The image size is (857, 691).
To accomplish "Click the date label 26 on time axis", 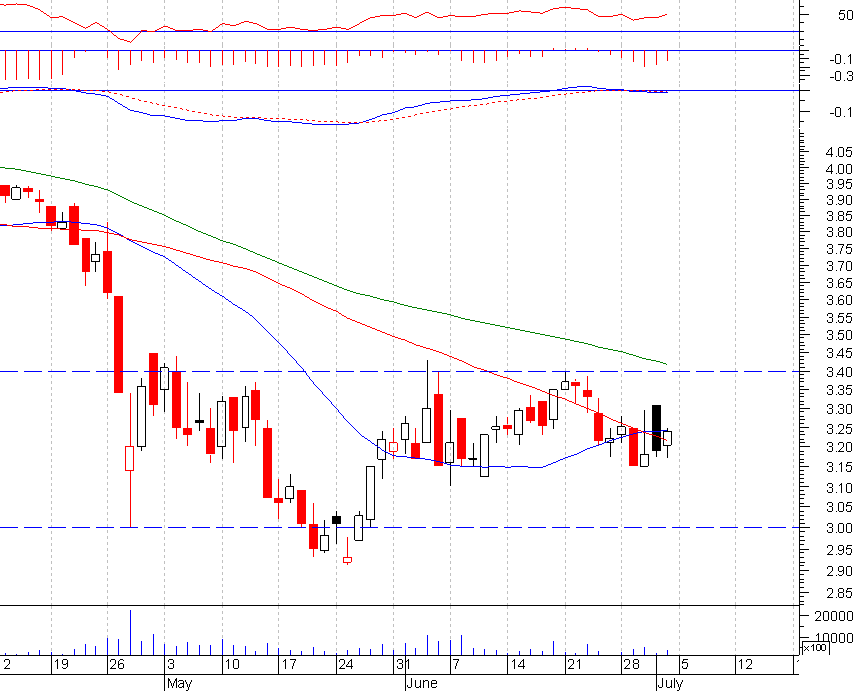I will pos(117,665).
